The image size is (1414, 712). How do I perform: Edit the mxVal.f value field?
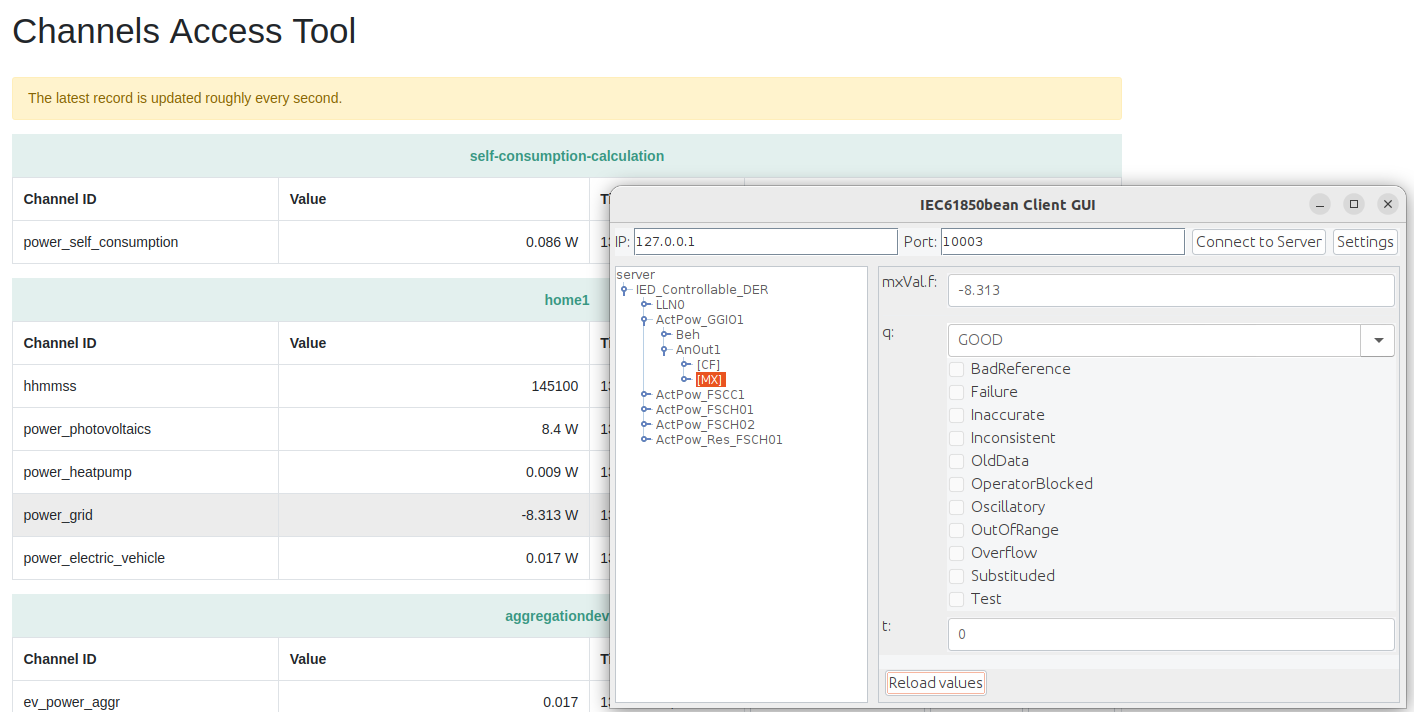click(x=1170, y=290)
